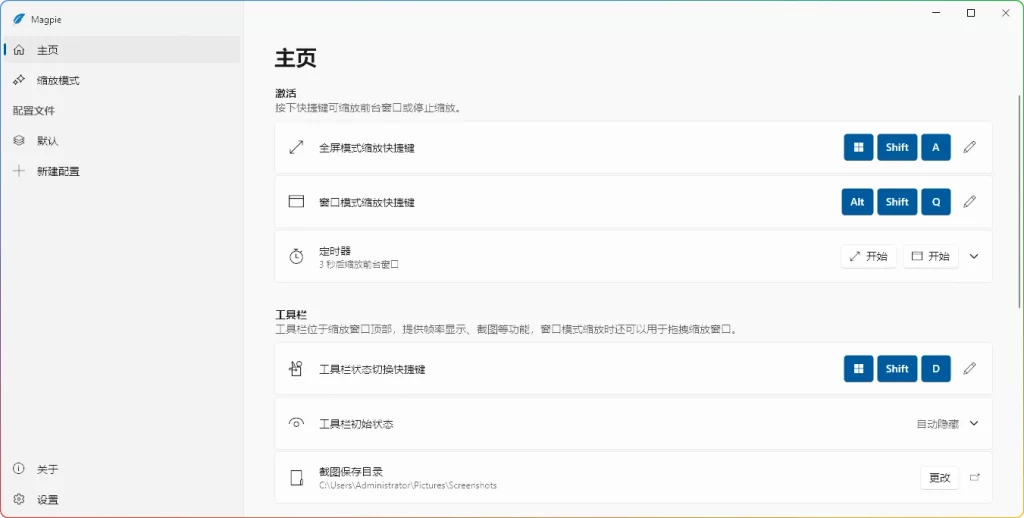
Task: Click the Q key badge of windowed shortcut
Action: coord(936,202)
